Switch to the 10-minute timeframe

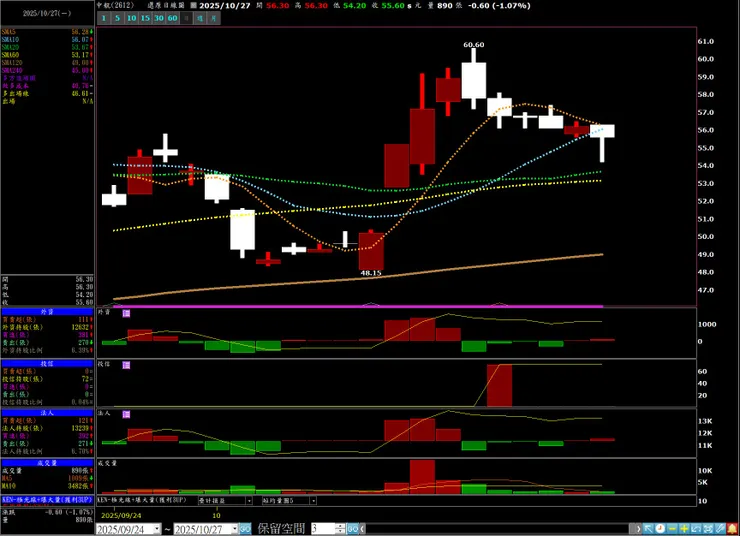pos(131,18)
